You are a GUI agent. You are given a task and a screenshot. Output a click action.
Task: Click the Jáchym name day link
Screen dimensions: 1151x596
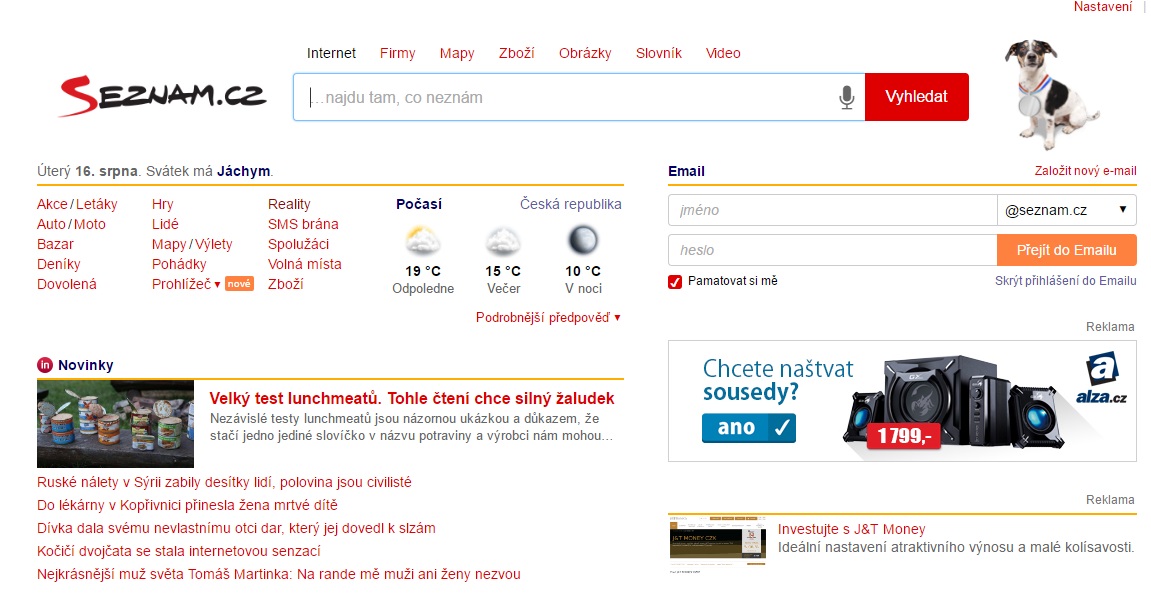pyautogui.click(x=244, y=171)
